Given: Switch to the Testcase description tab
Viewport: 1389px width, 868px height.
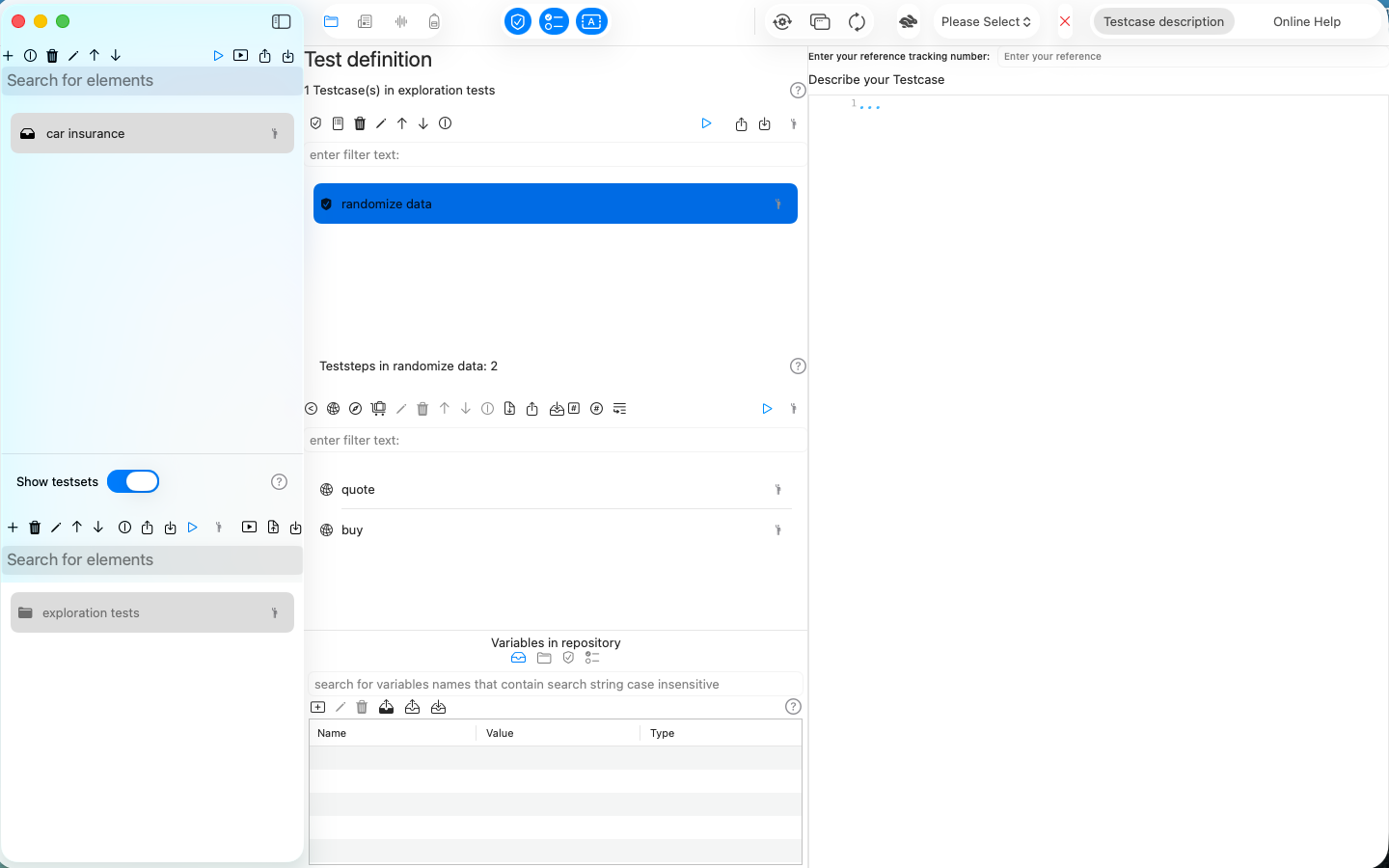Looking at the screenshot, I should pyautogui.click(x=1163, y=21).
